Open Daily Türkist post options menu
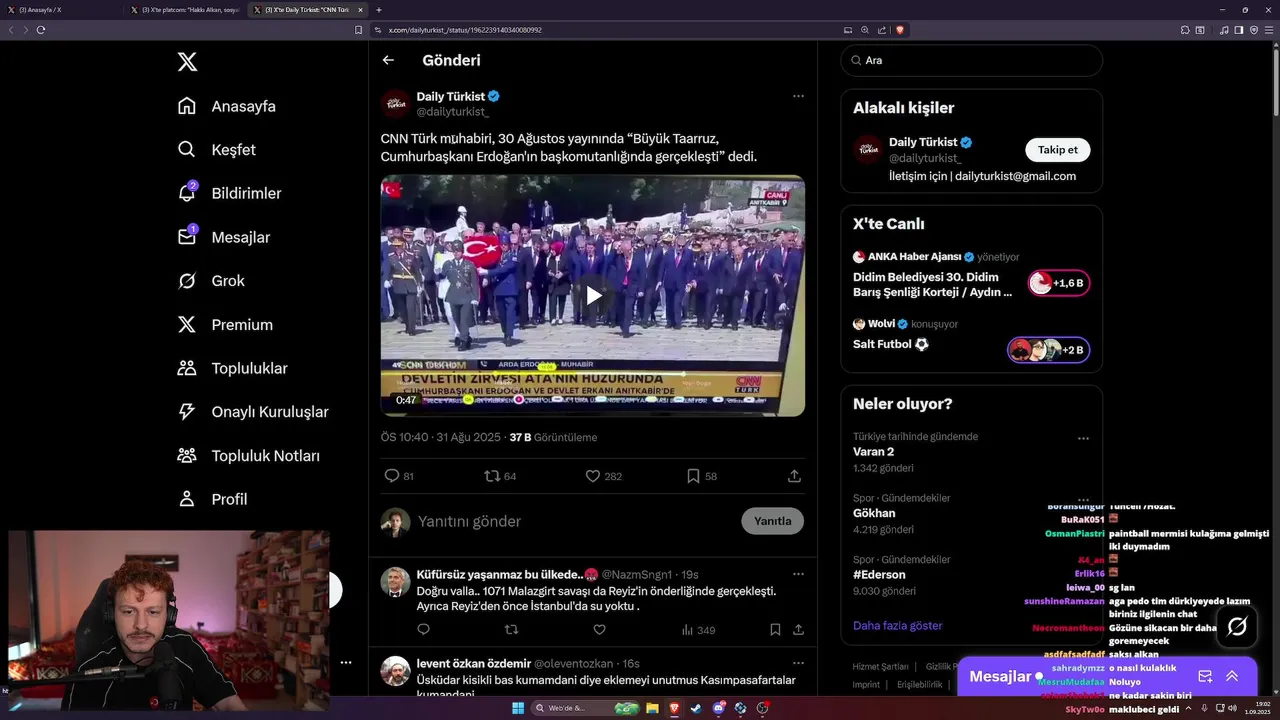Screen dimensions: 1280x720 tap(798, 96)
